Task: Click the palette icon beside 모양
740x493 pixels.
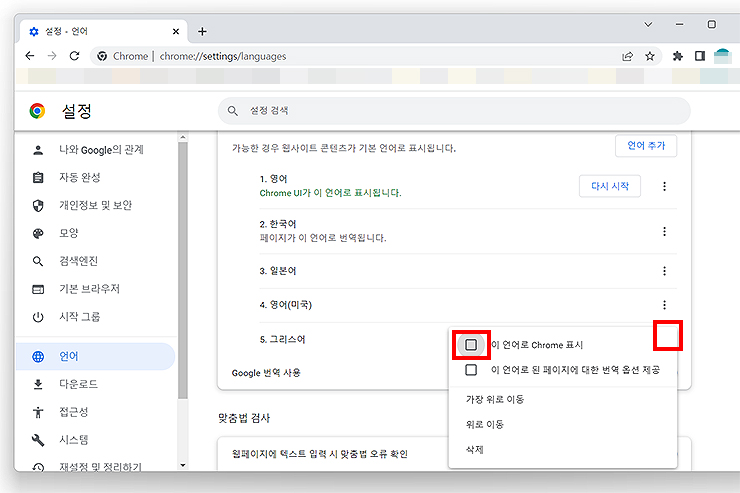Action: tap(38, 233)
